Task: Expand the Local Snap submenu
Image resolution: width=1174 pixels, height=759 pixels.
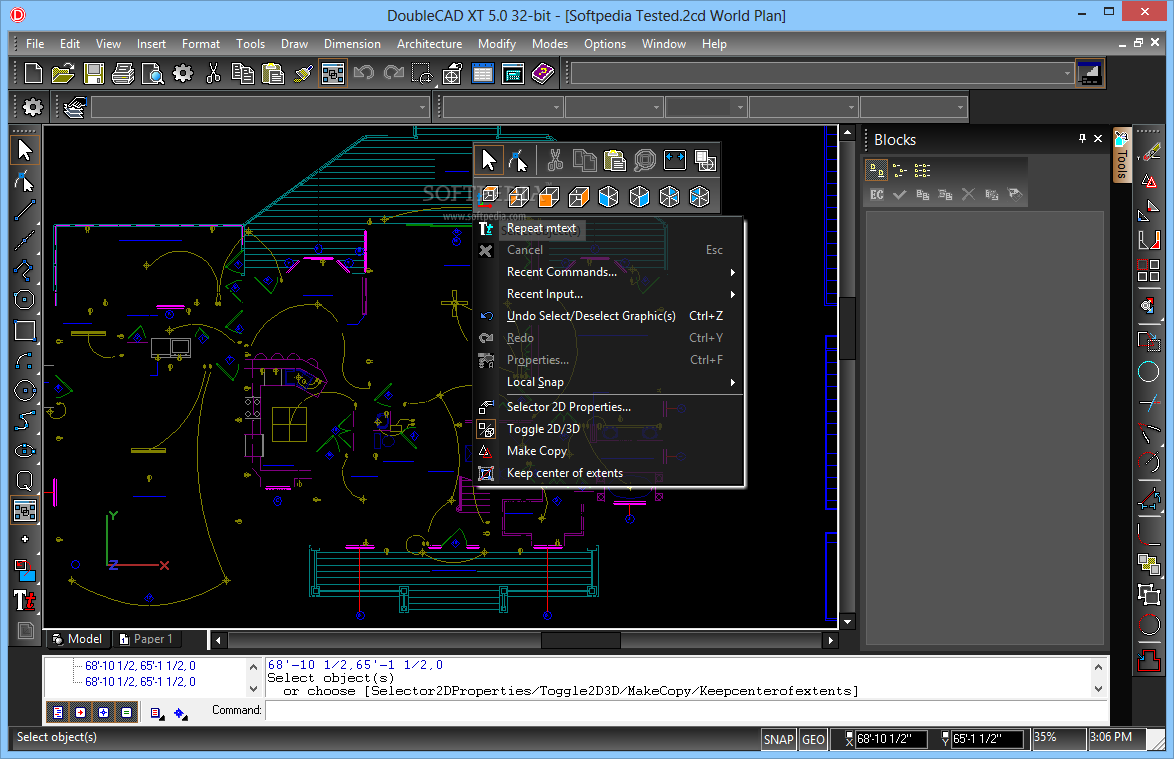Action: tap(609, 382)
